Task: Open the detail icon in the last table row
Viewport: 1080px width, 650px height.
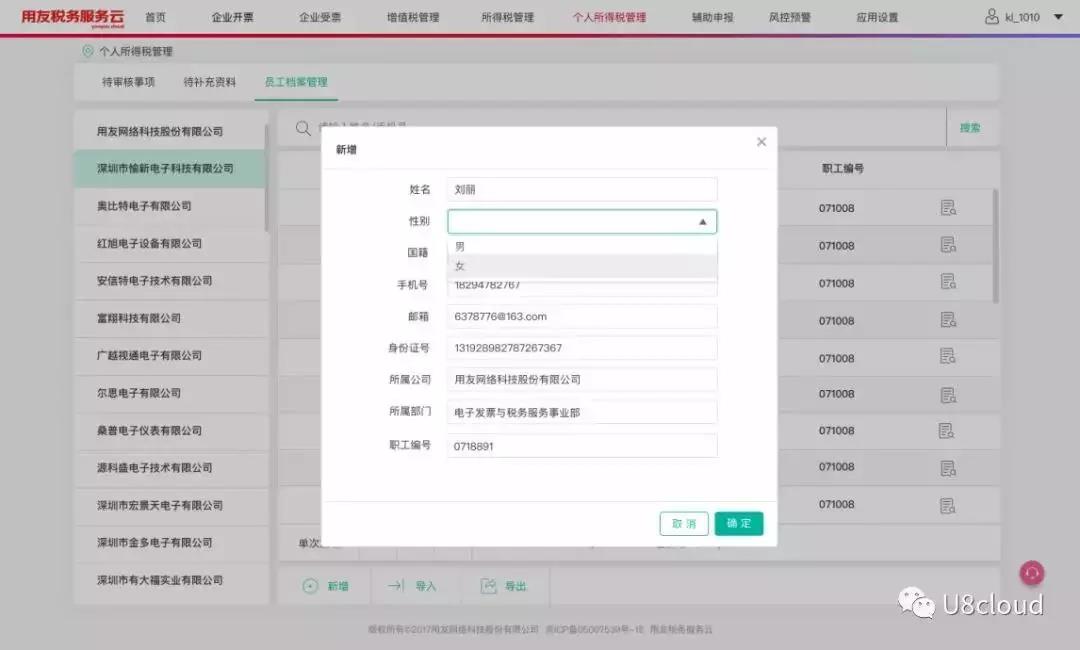Action: click(948, 505)
